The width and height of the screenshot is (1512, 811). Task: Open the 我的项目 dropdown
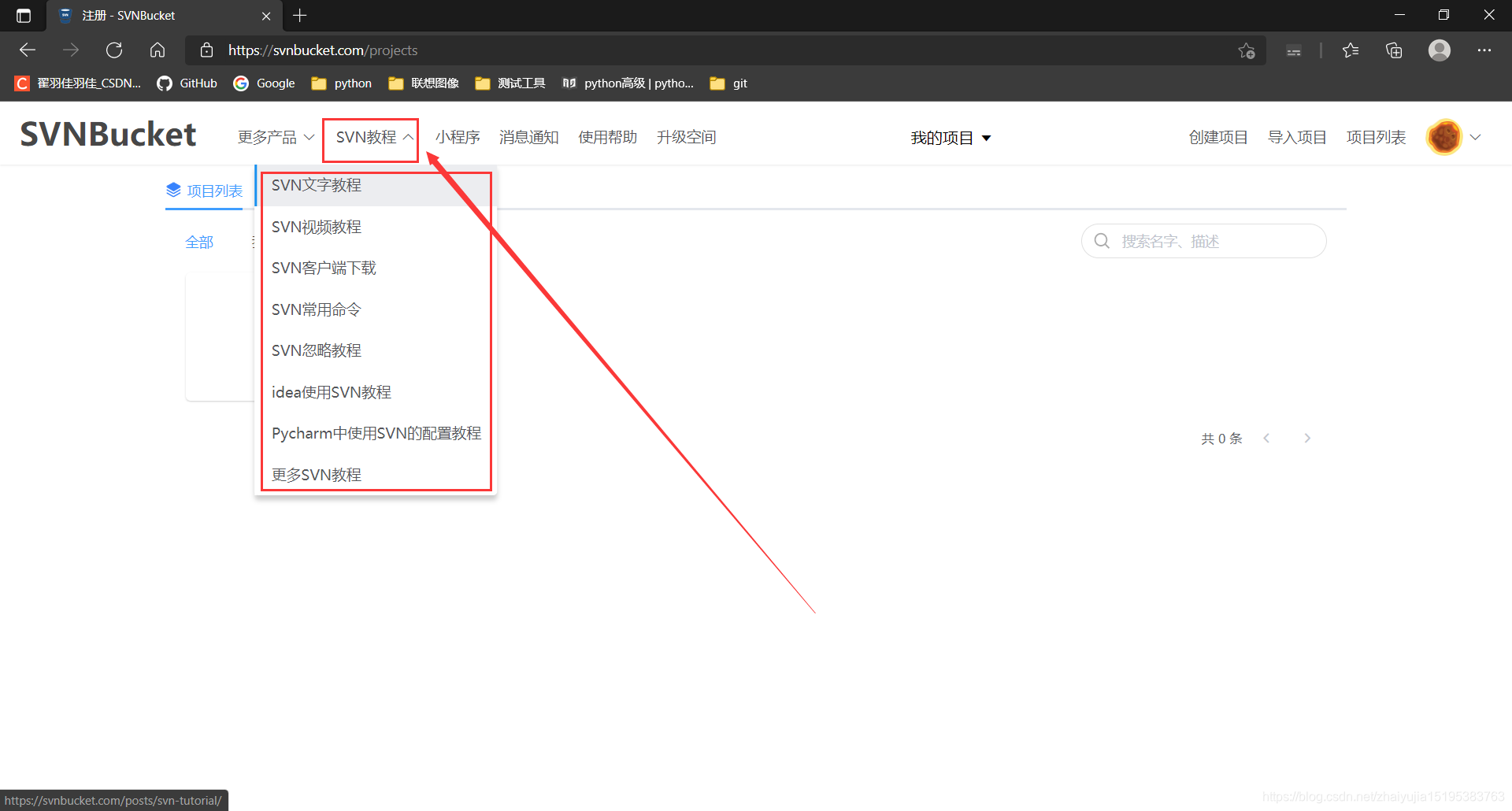tap(951, 137)
